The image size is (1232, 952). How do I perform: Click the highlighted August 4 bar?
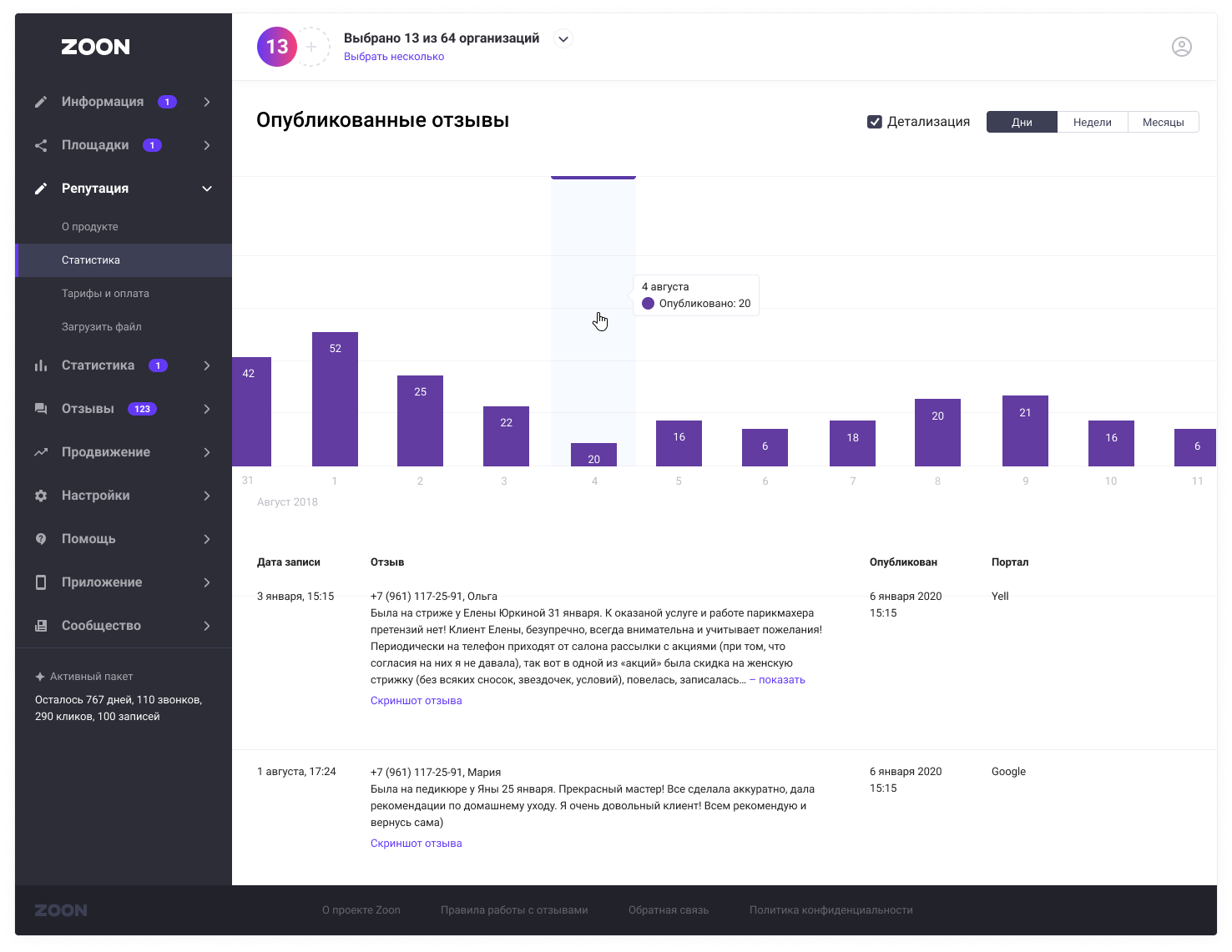pyautogui.click(x=593, y=455)
